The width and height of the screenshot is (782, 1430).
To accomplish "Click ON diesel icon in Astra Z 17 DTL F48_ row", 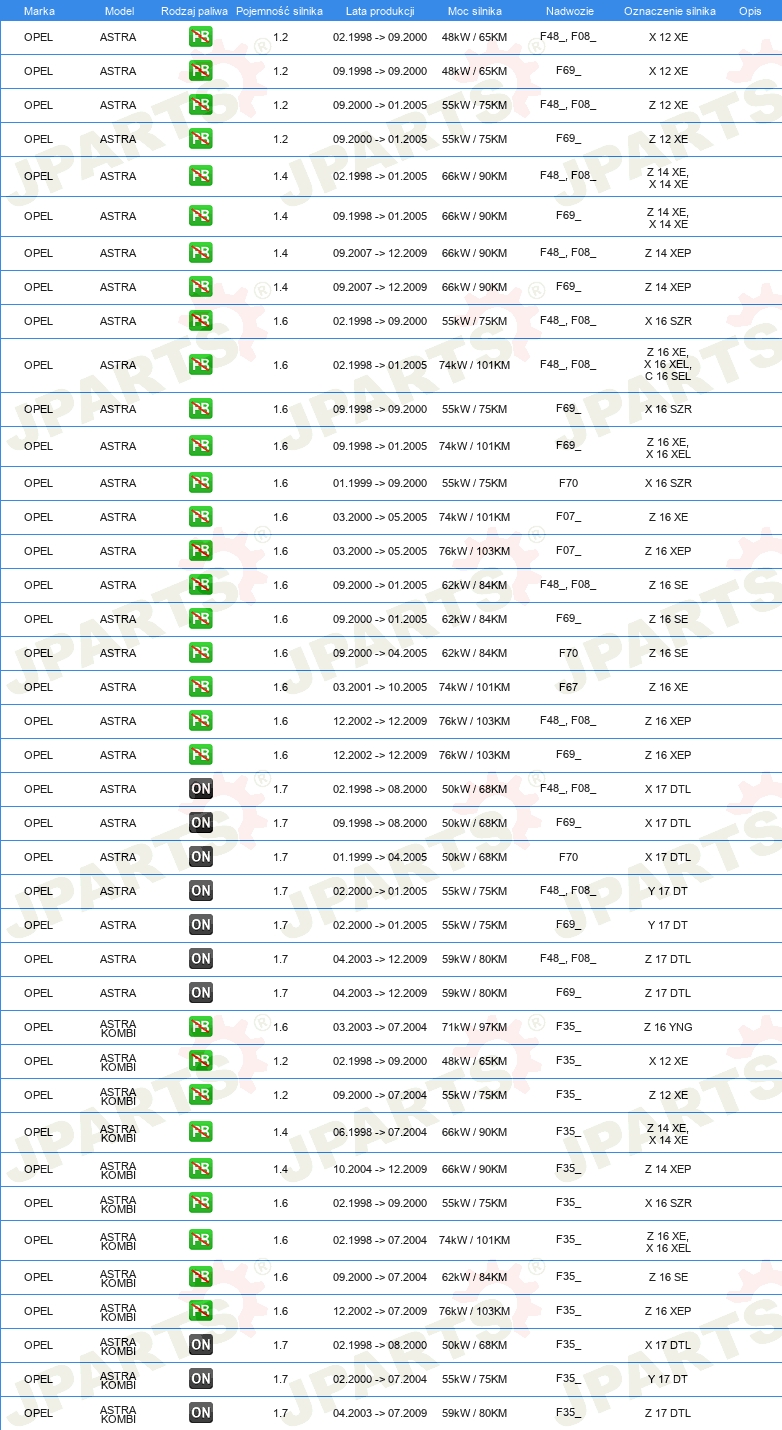I will (x=201, y=959).
